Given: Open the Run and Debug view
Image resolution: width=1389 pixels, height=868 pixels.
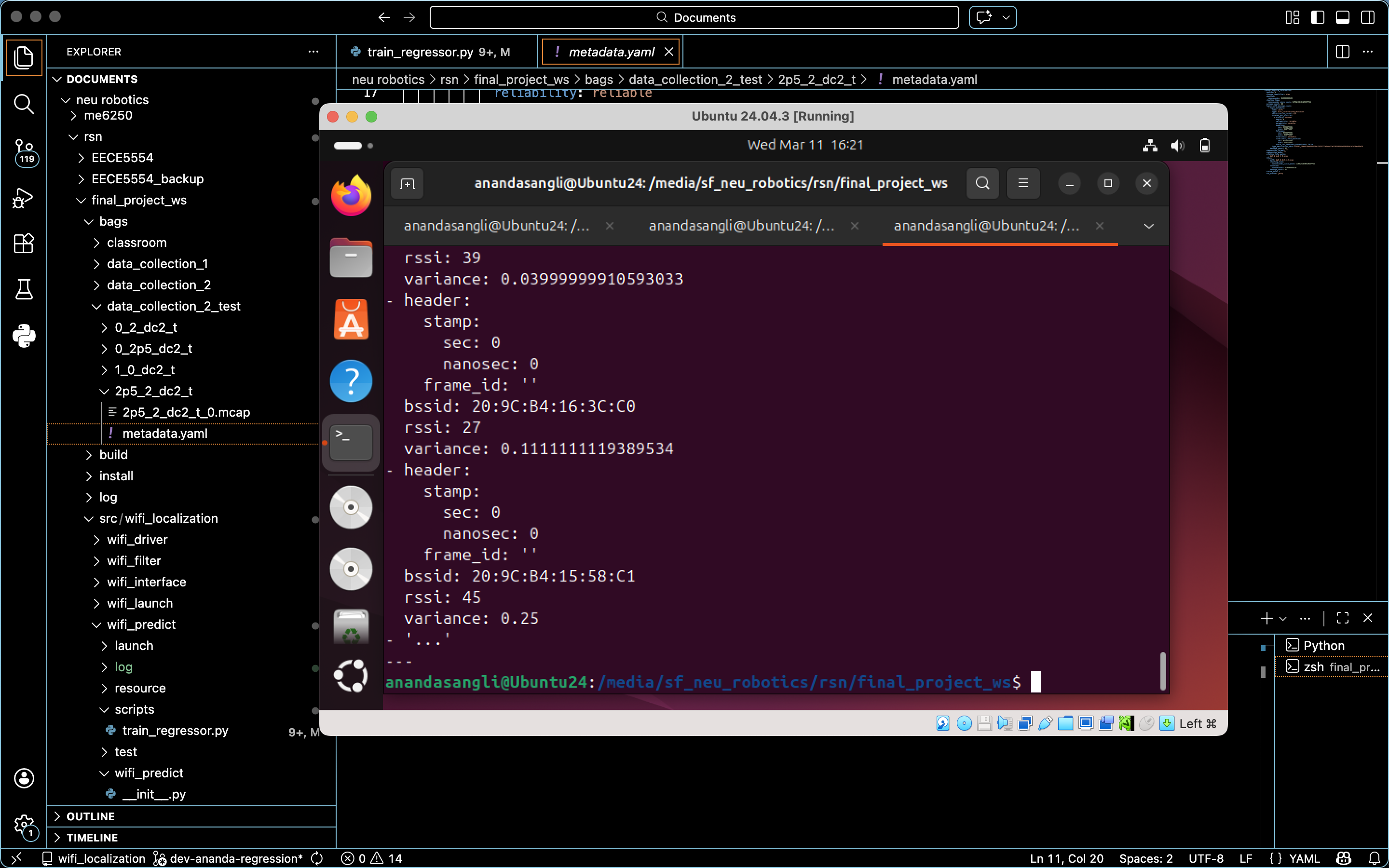Looking at the screenshot, I should pos(24,198).
